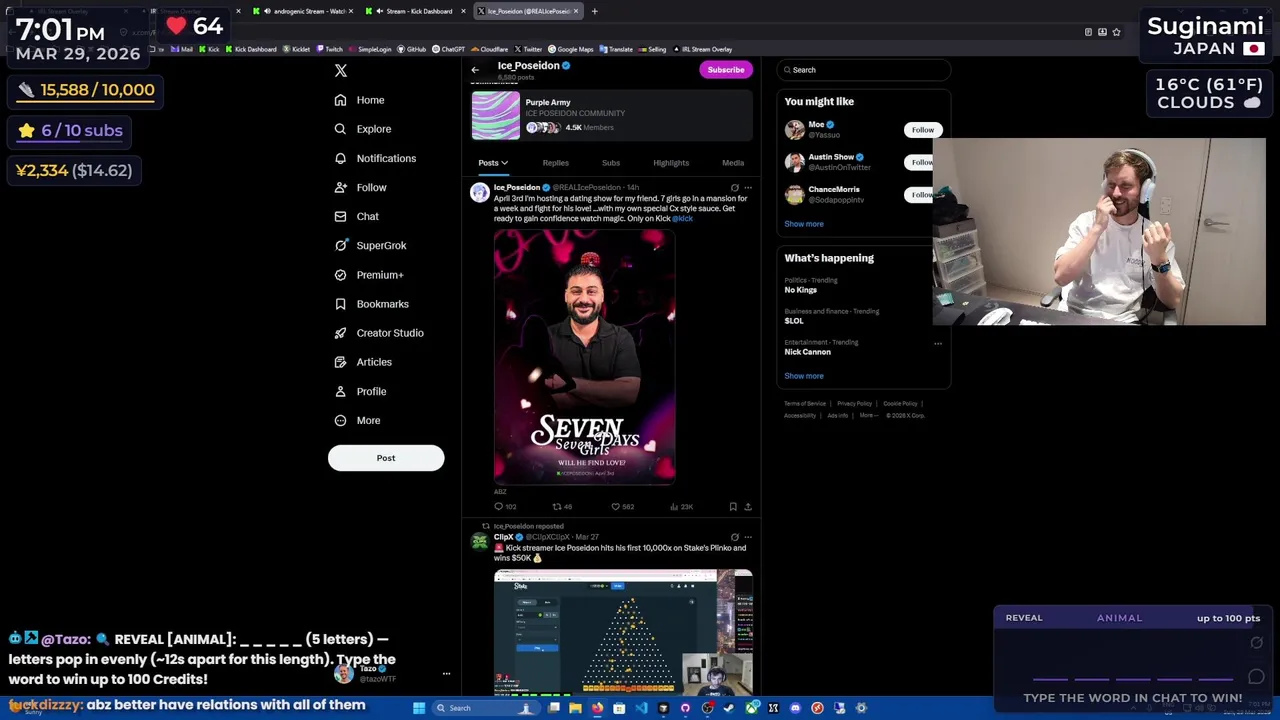Click the Premium+ sidebar icon
The height and width of the screenshot is (720, 1280).
pos(341,275)
